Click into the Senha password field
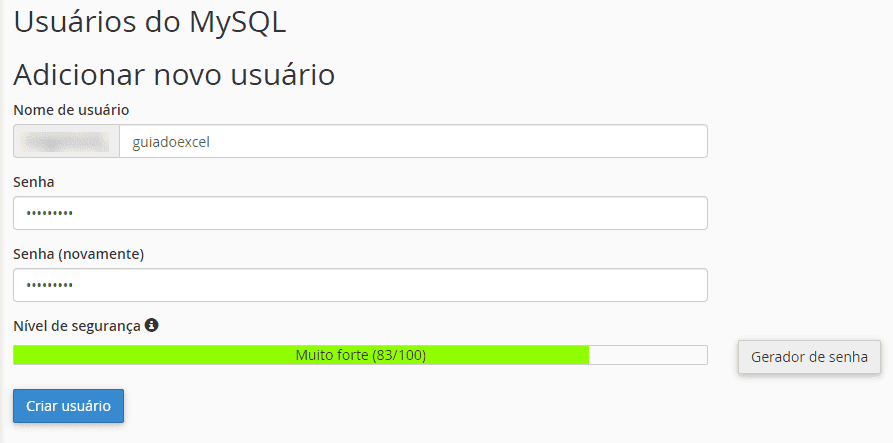This screenshot has height=443, width=893. 360,213
